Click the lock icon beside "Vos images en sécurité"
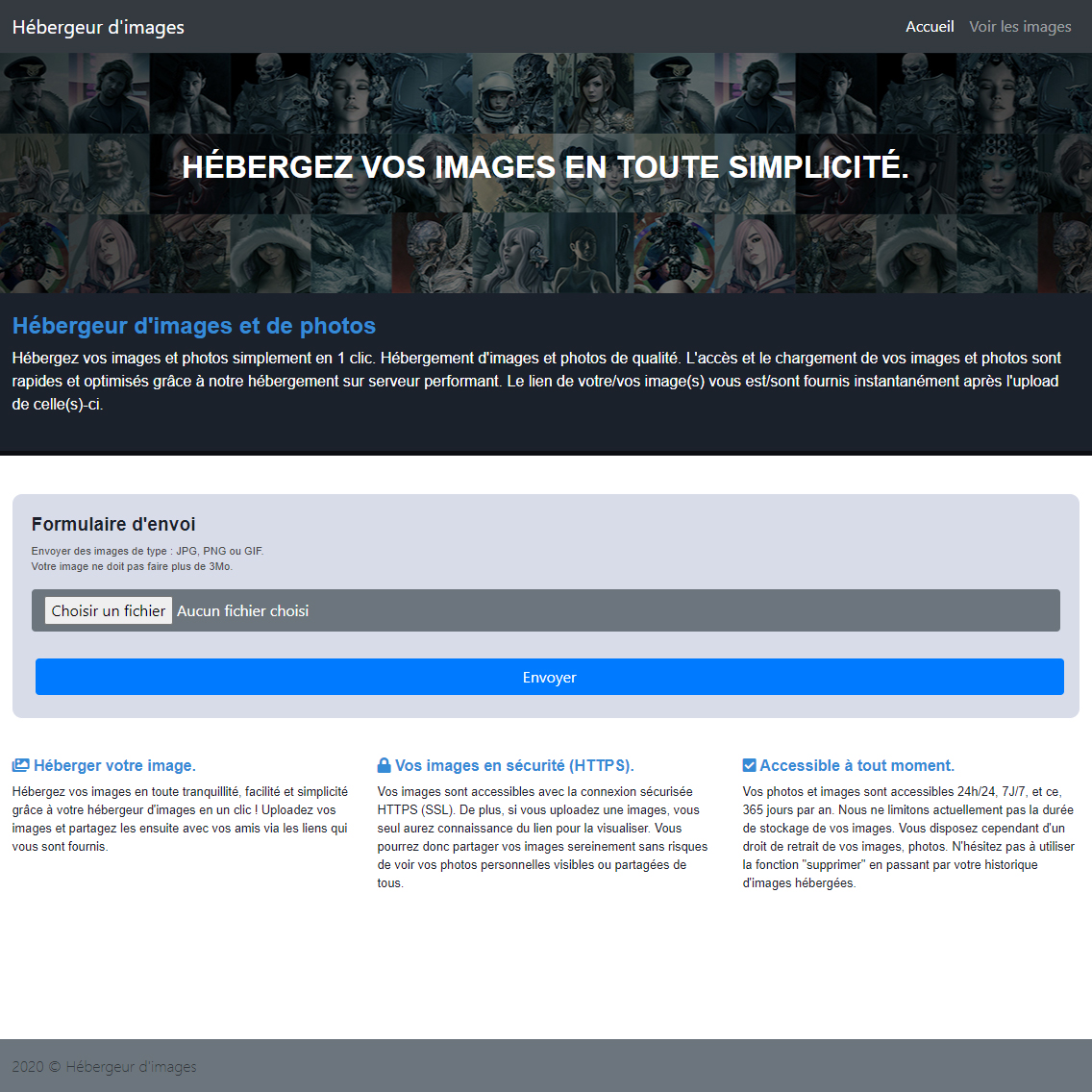This screenshot has height=1092, width=1092. pos(384,764)
